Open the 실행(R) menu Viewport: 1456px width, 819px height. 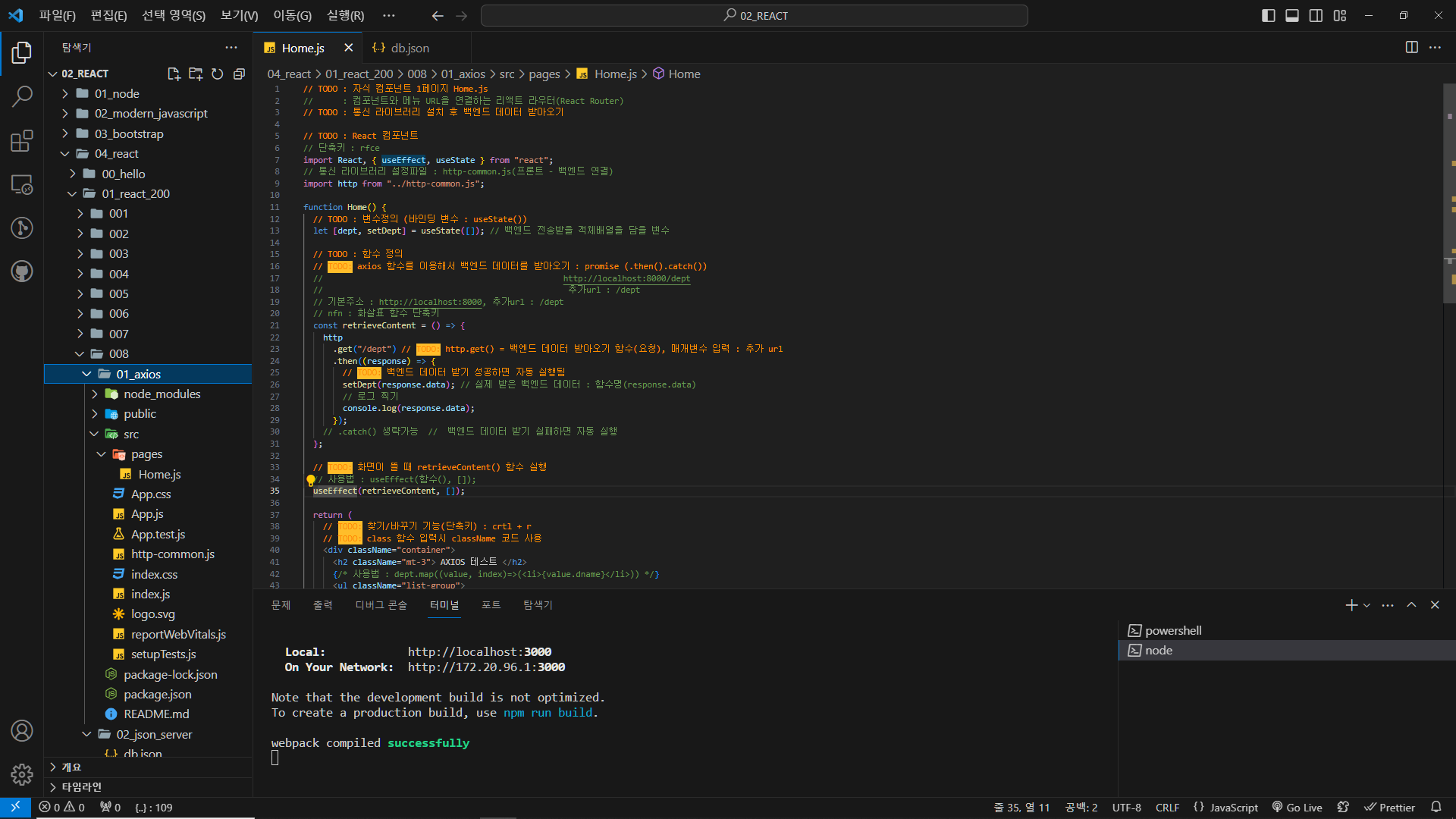pos(345,15)
